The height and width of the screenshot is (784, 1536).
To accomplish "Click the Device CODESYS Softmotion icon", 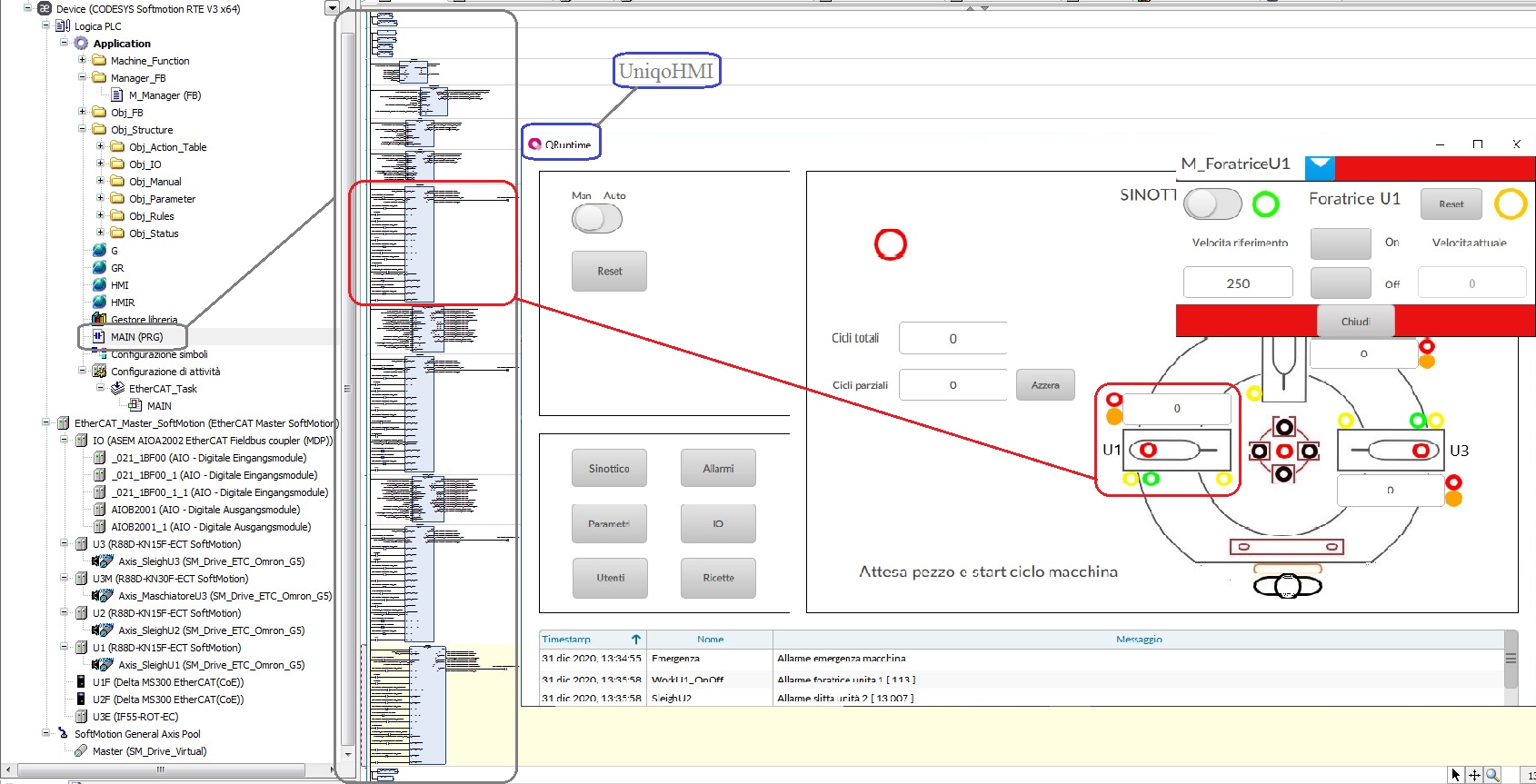I will pos(45,8).
